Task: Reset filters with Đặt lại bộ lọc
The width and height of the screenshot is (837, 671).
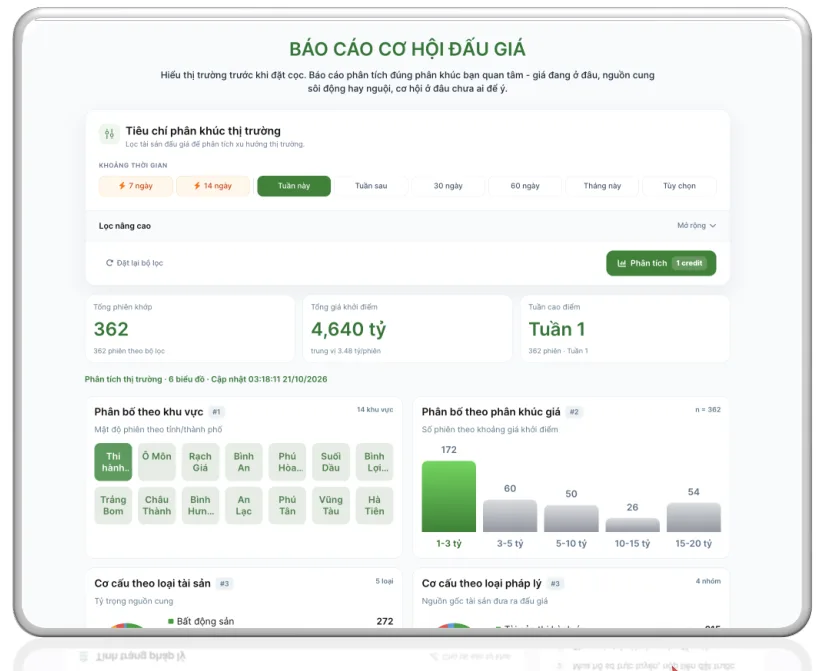Action: point(135,263)
